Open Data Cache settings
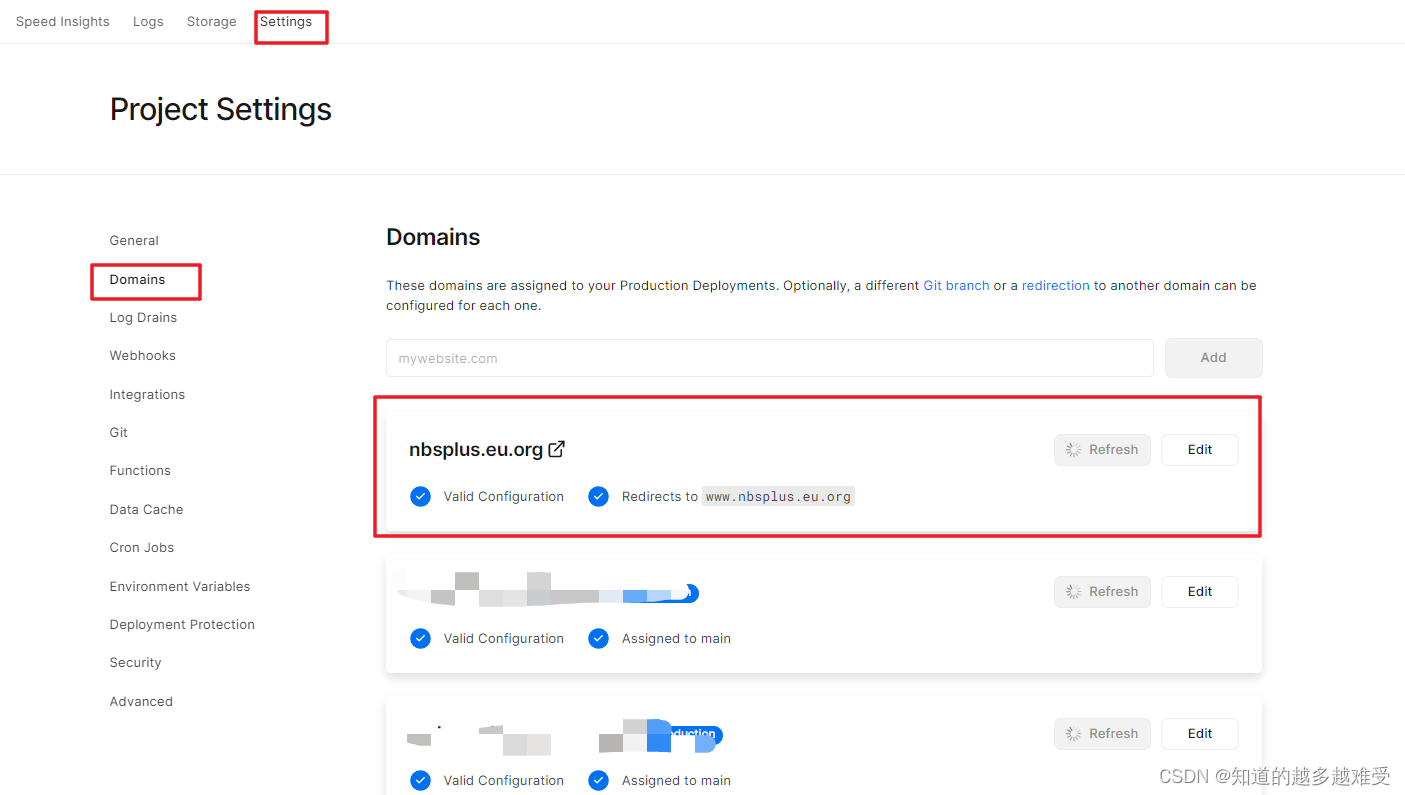The height and width of the screenshot is (795, 1405). pyautogui.click(x=146, y=509)
